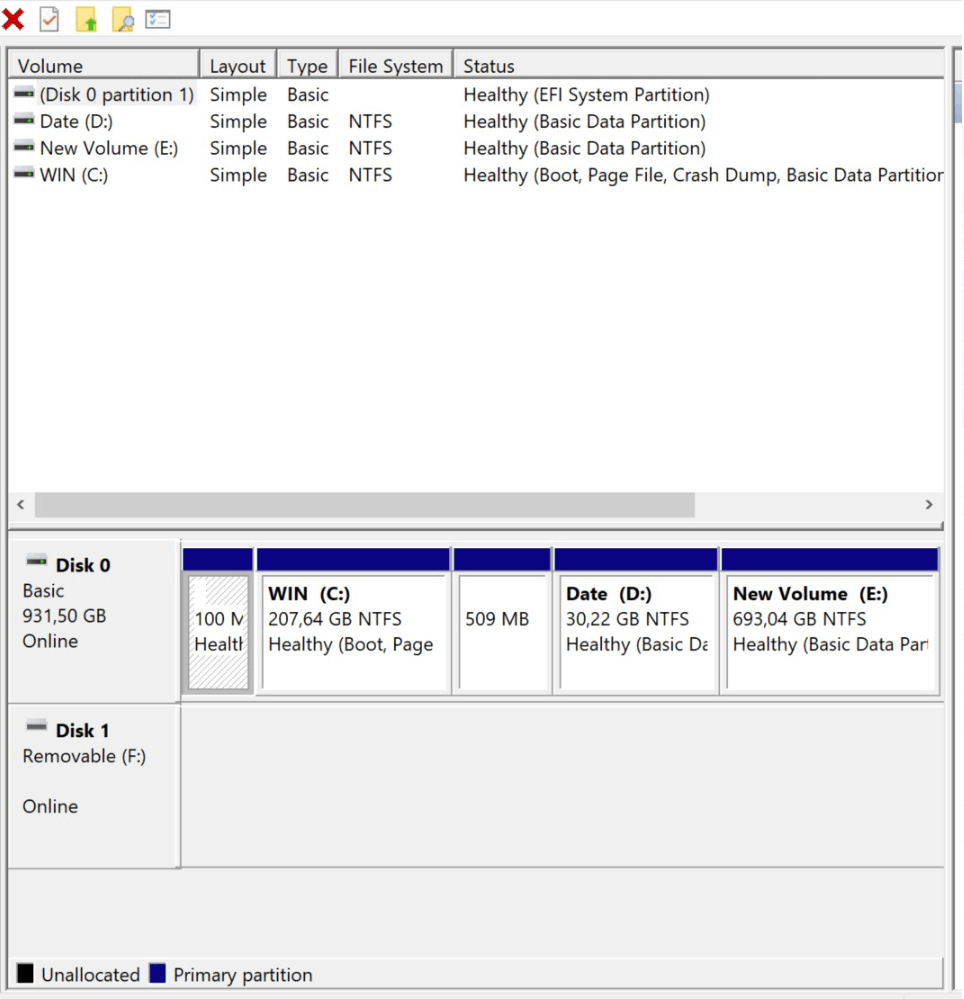
Task: Select the WIN (C:) row in volume list
Action: 100,175
